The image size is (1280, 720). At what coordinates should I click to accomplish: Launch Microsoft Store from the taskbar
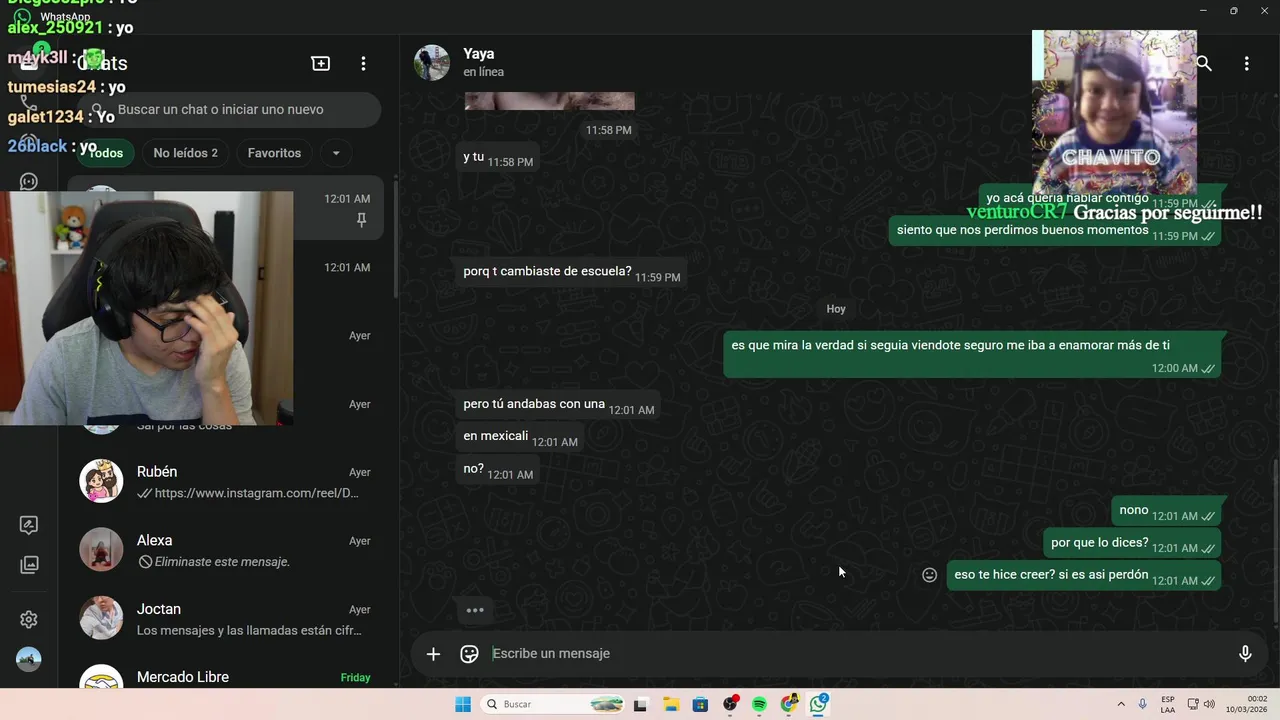pyautogui.click(x=700, y=705)
